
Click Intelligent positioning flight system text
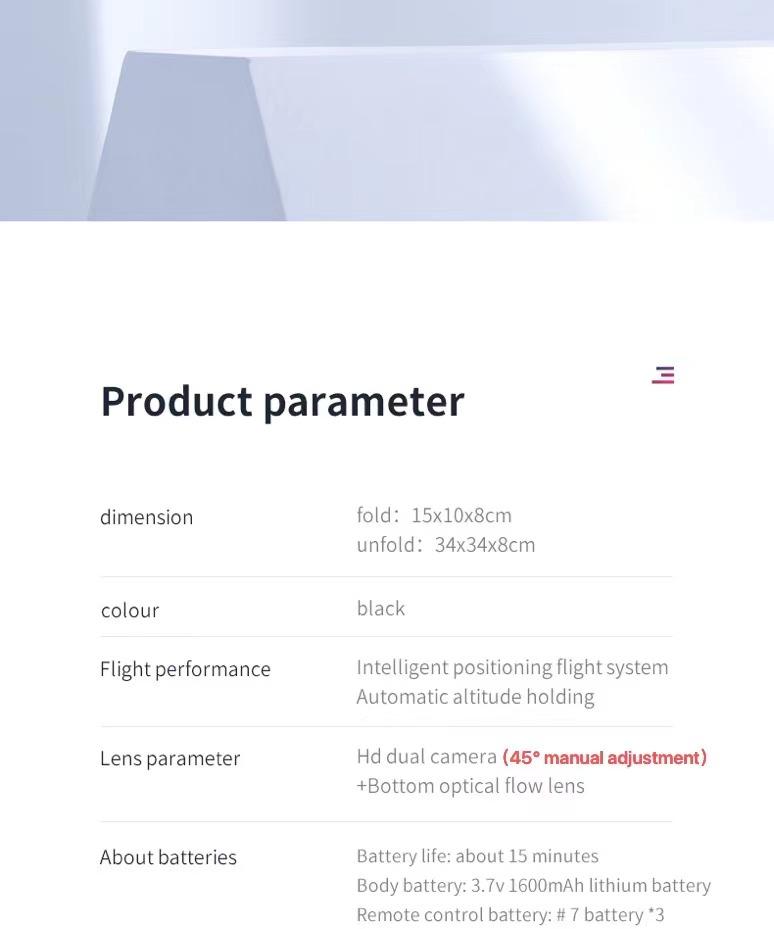click(x=512, y=667)
